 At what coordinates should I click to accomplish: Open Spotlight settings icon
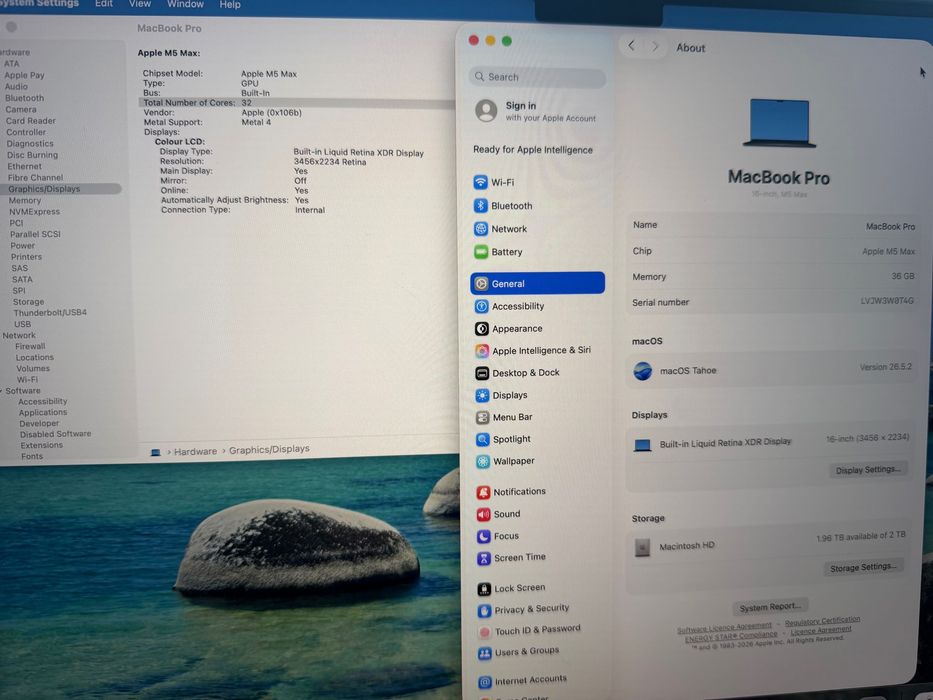click(483, 440)
